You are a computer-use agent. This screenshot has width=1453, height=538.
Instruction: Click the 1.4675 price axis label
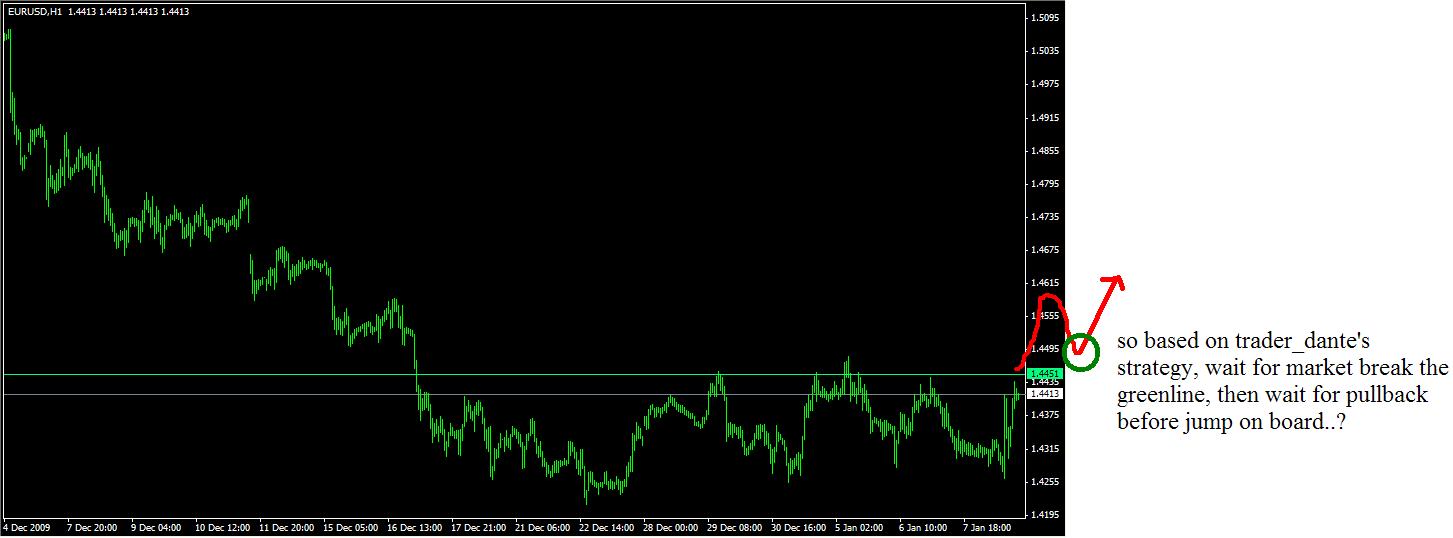(x=1046, y=250)
